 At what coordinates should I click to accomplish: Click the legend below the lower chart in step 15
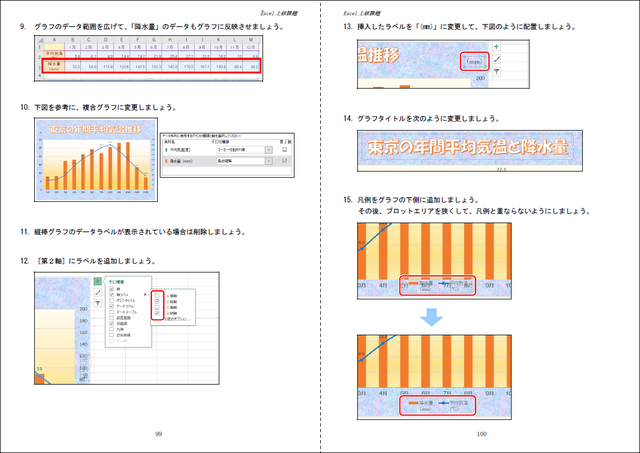pos(438,405)
